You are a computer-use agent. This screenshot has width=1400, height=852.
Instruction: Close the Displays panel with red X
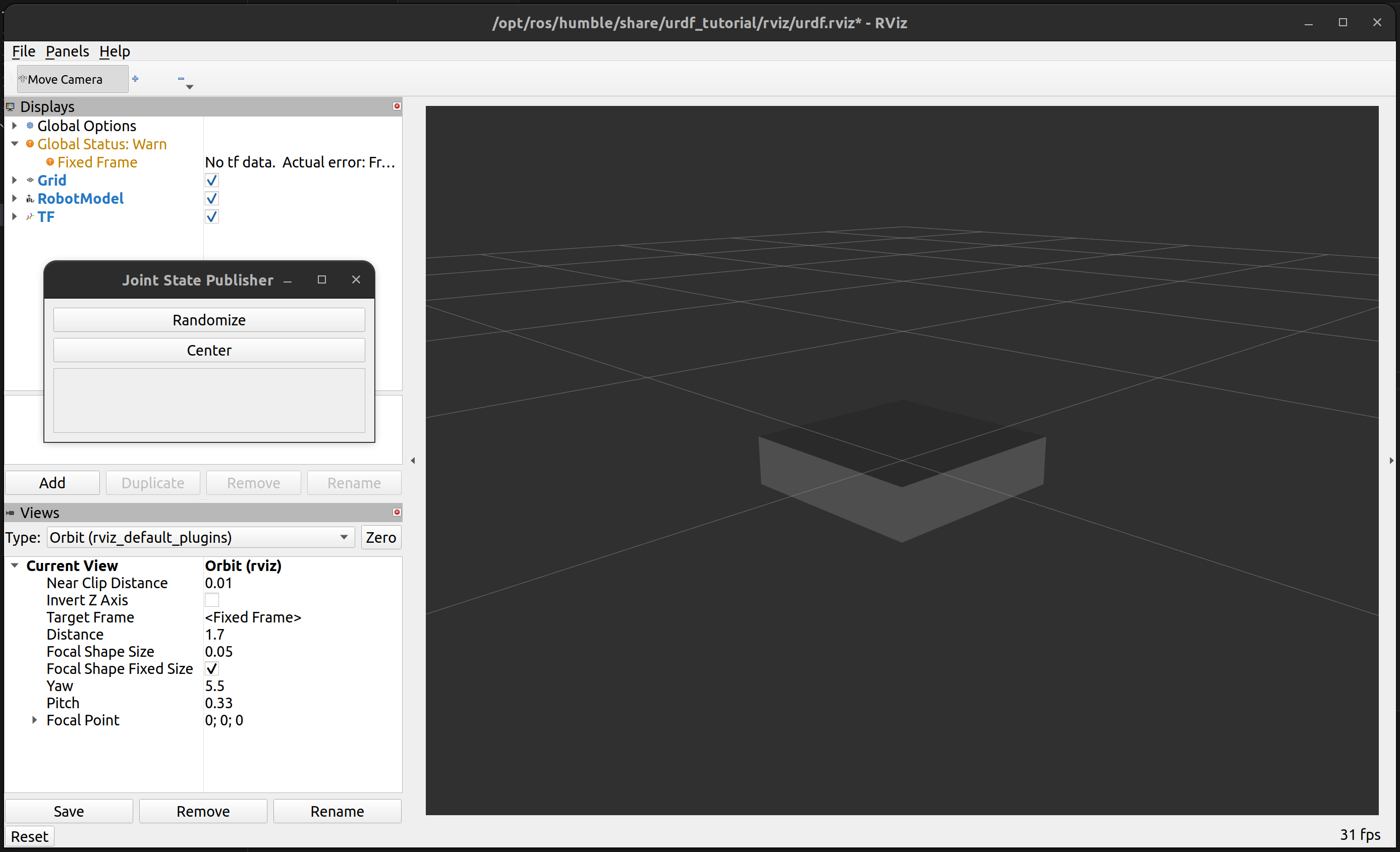[x=397, y=106]
